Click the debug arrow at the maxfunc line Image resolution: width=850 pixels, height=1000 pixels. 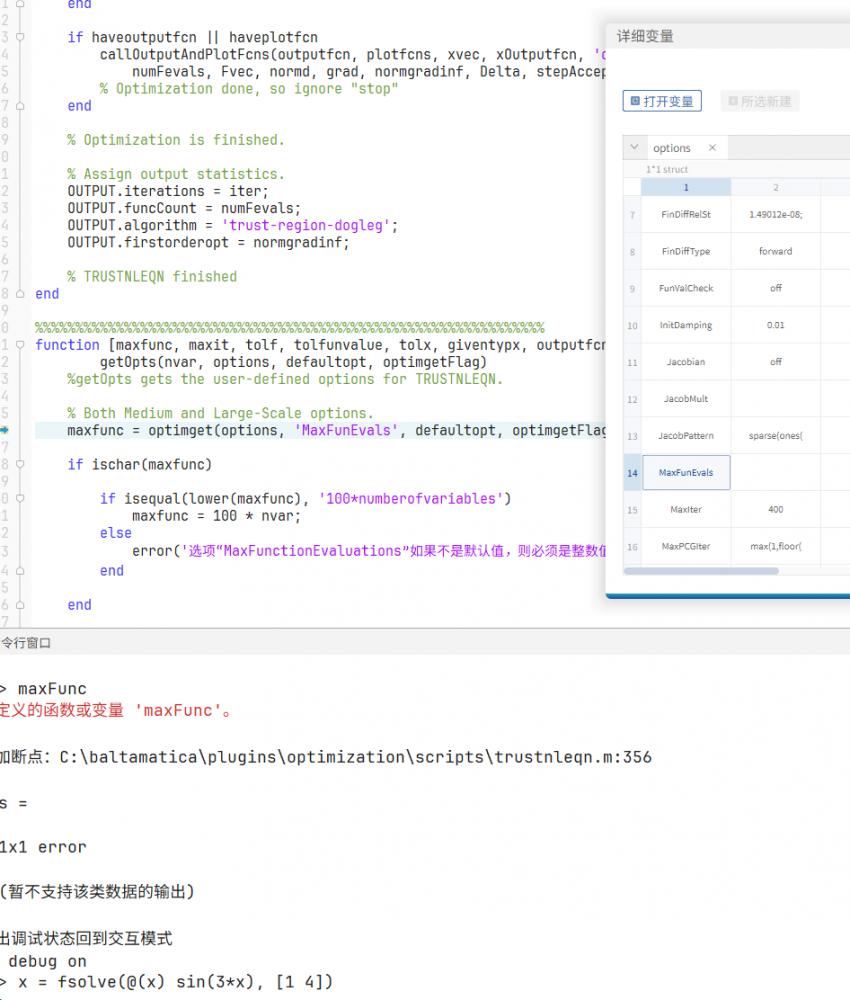[4, 430]
